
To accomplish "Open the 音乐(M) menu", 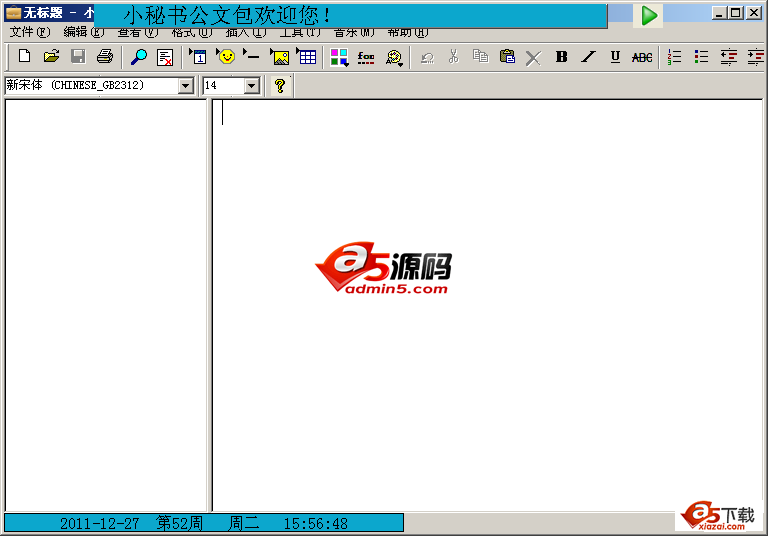I will [354, 33].
